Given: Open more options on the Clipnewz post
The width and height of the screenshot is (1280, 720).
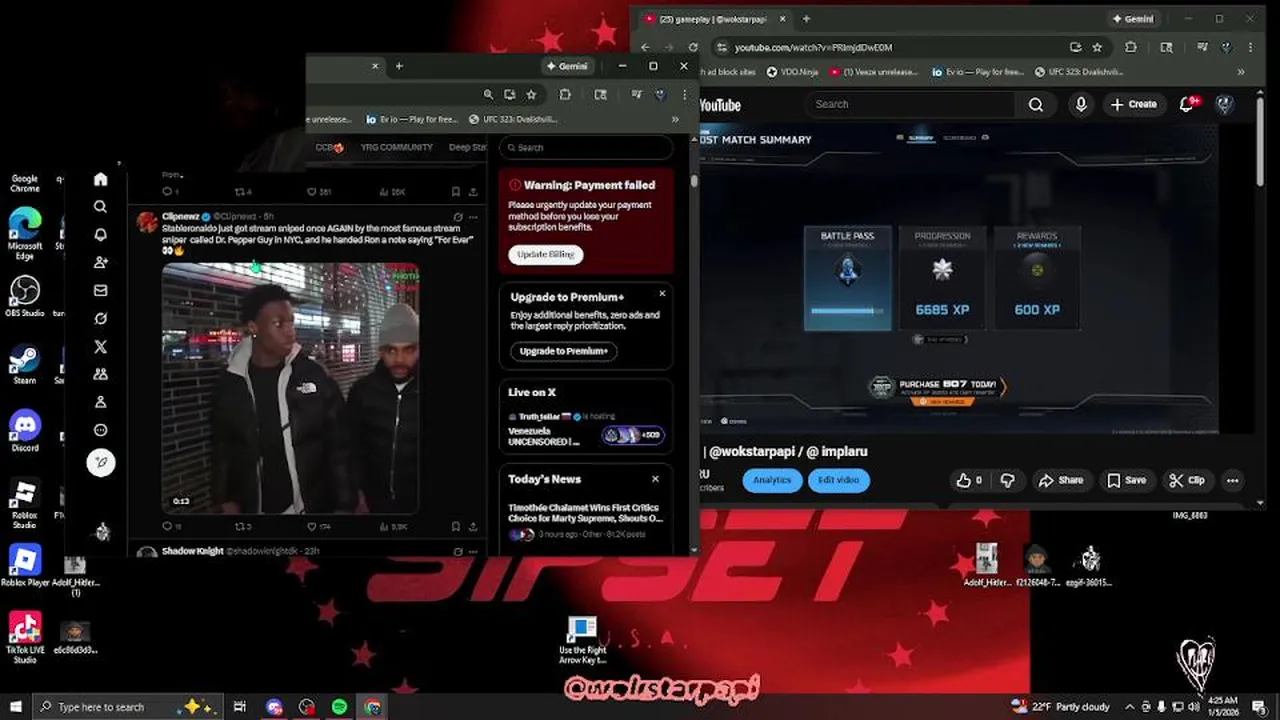Looking at the screenshot, I should click(x=473, y=216).
